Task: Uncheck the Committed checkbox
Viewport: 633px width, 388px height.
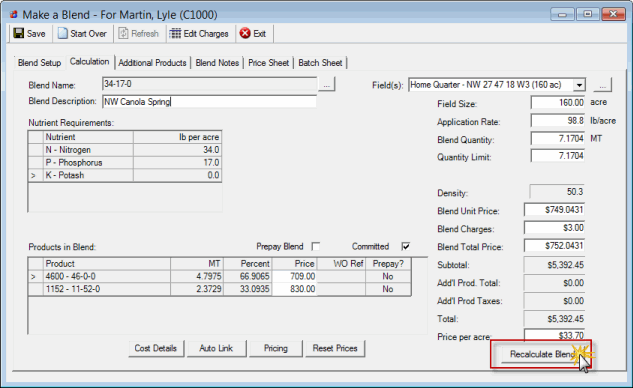Action: [406, 246]
